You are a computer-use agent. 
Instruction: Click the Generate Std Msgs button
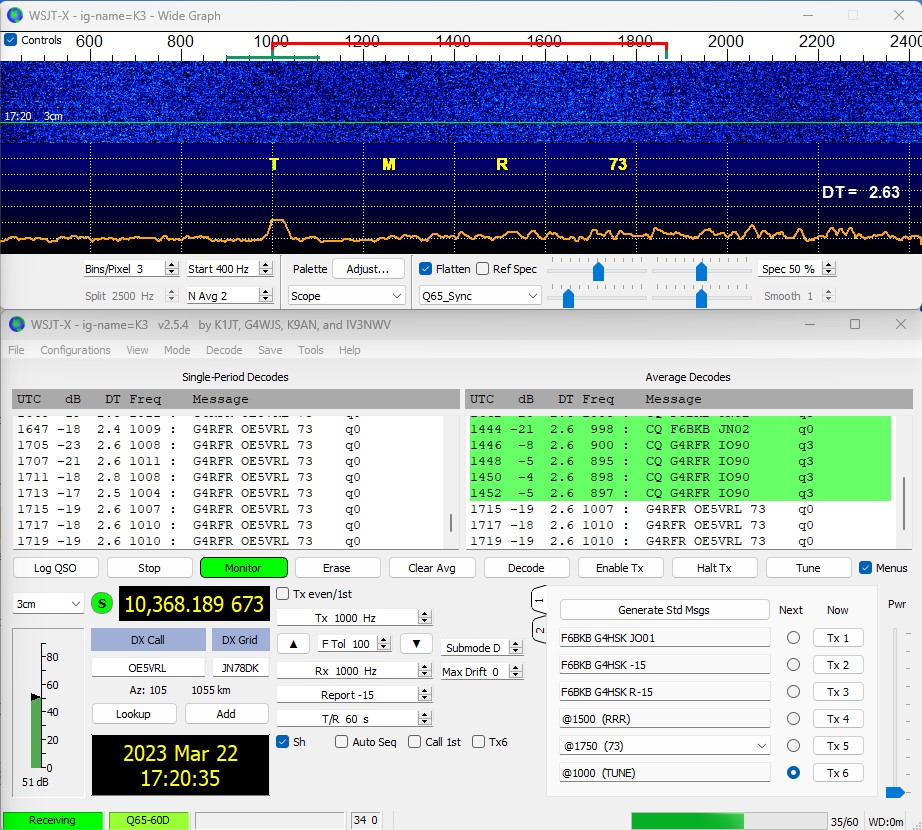click(664, 610)
